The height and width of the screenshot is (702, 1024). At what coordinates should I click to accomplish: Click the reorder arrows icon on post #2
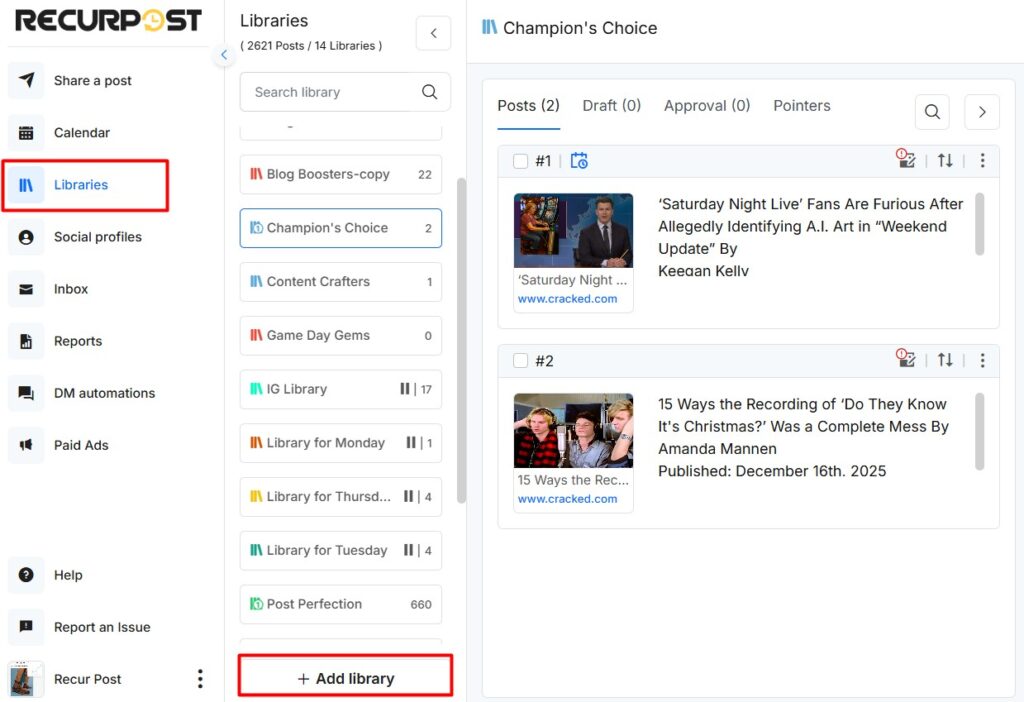click(945, 360)
